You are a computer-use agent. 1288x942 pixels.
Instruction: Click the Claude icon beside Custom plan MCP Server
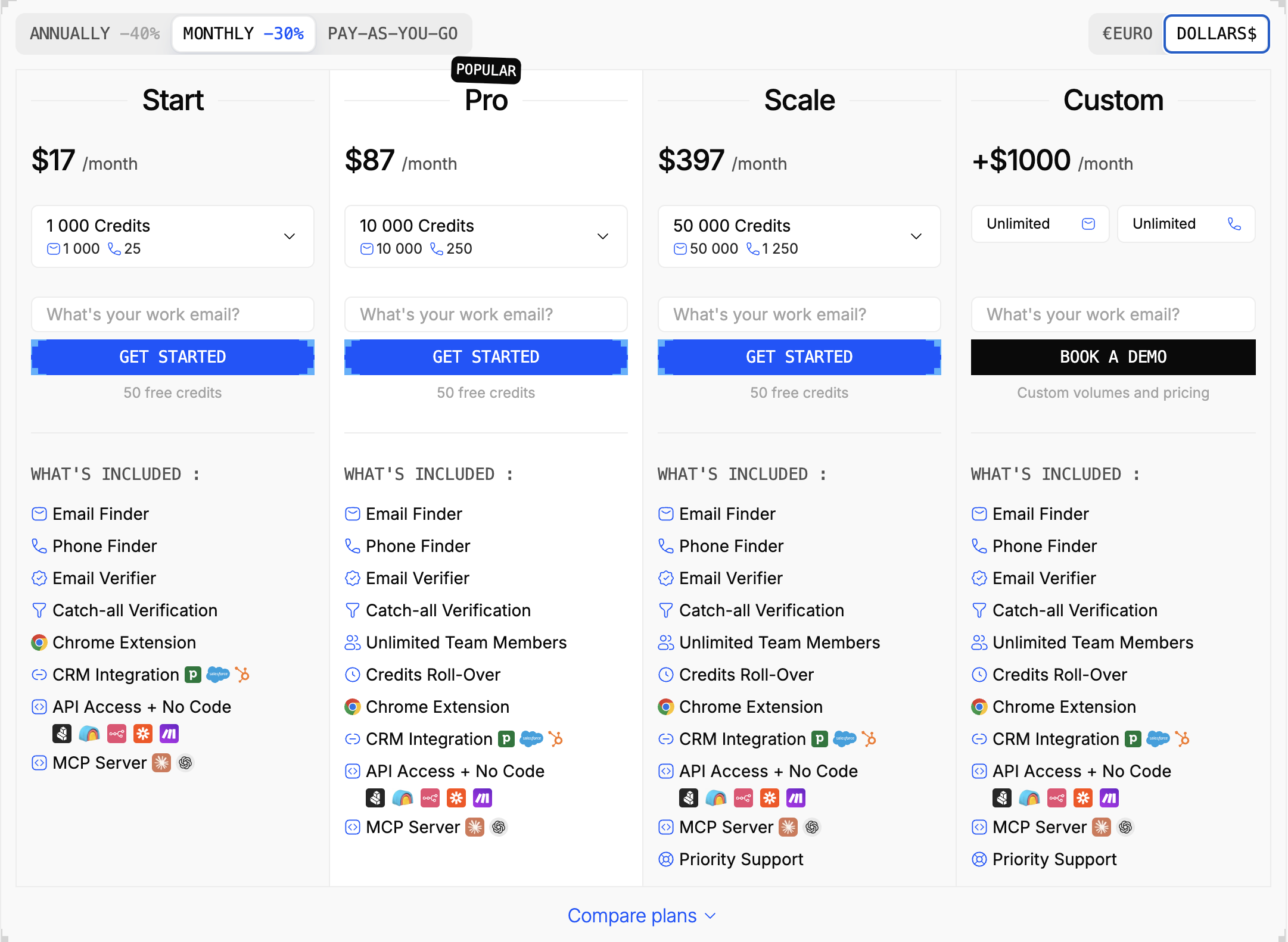[1102, 827]
